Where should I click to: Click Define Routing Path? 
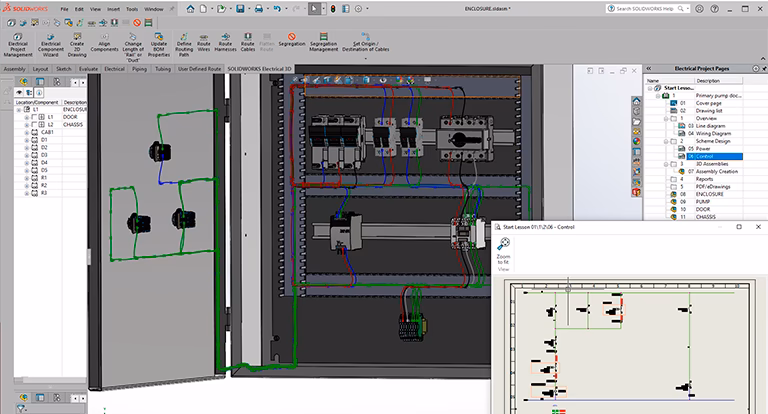[184, 45]
